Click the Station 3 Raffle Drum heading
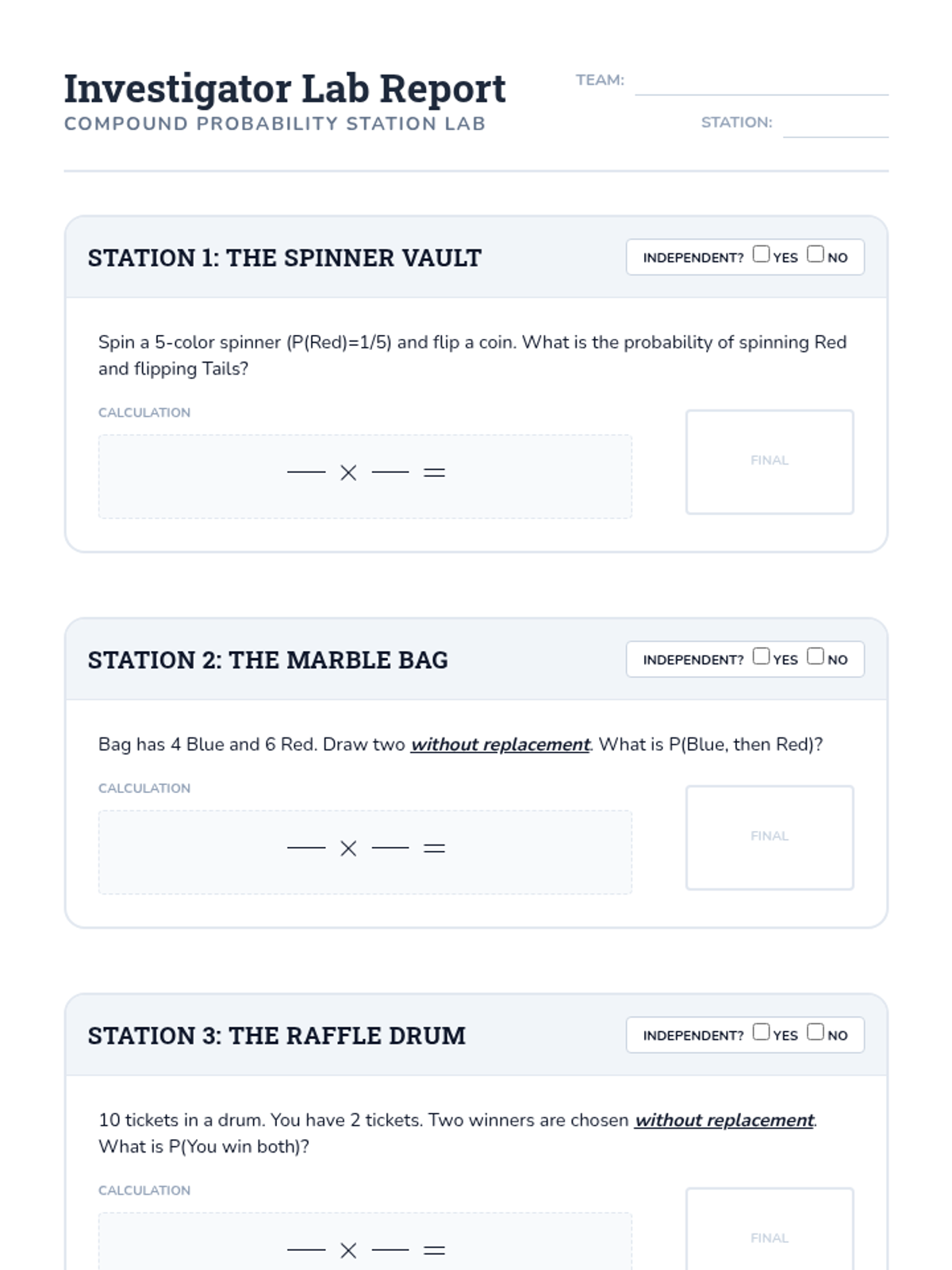This screenshot has width=952, height=1270. [276, 1036]
